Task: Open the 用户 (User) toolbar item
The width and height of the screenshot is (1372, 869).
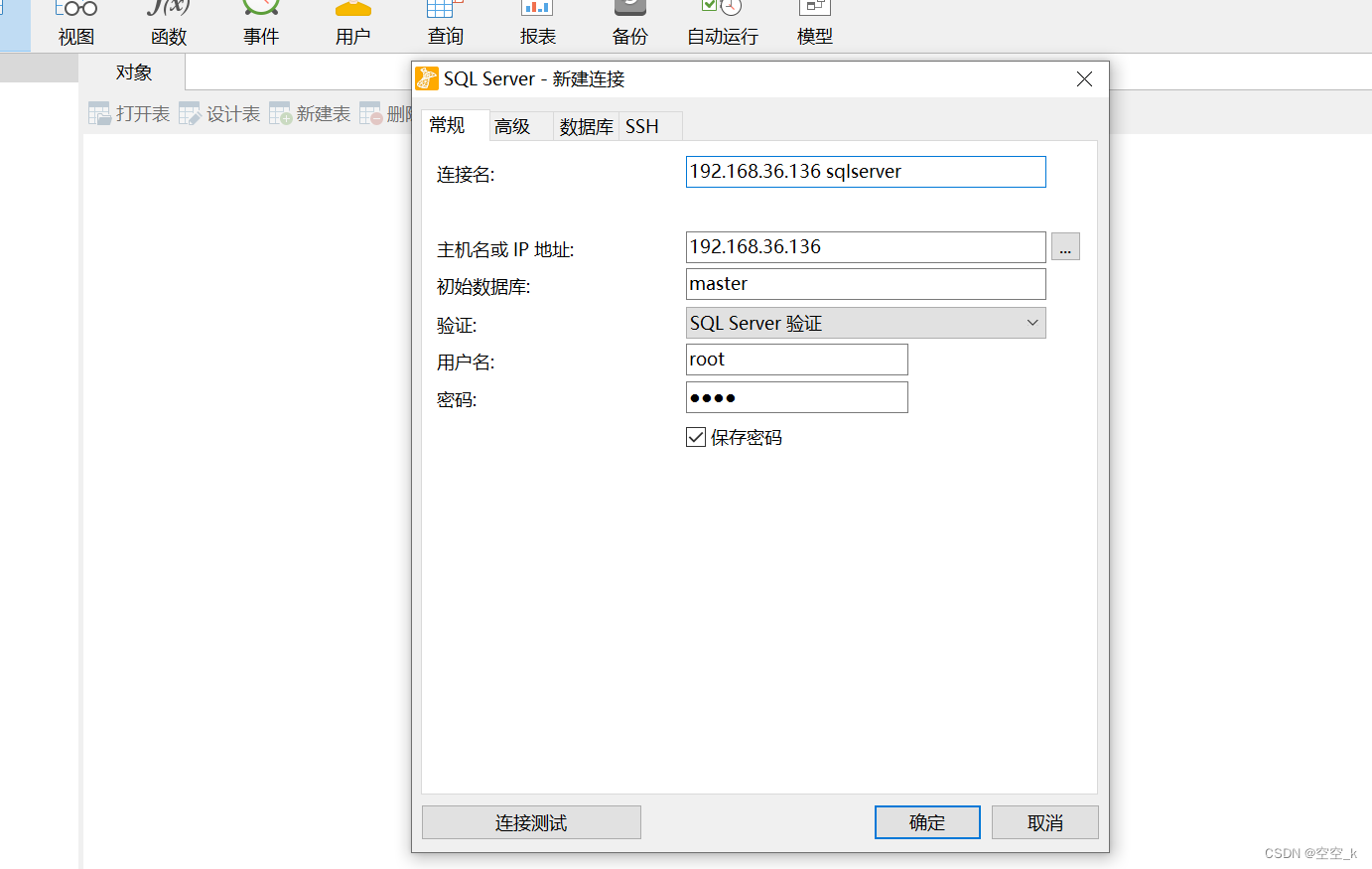Action: point(352,24)
